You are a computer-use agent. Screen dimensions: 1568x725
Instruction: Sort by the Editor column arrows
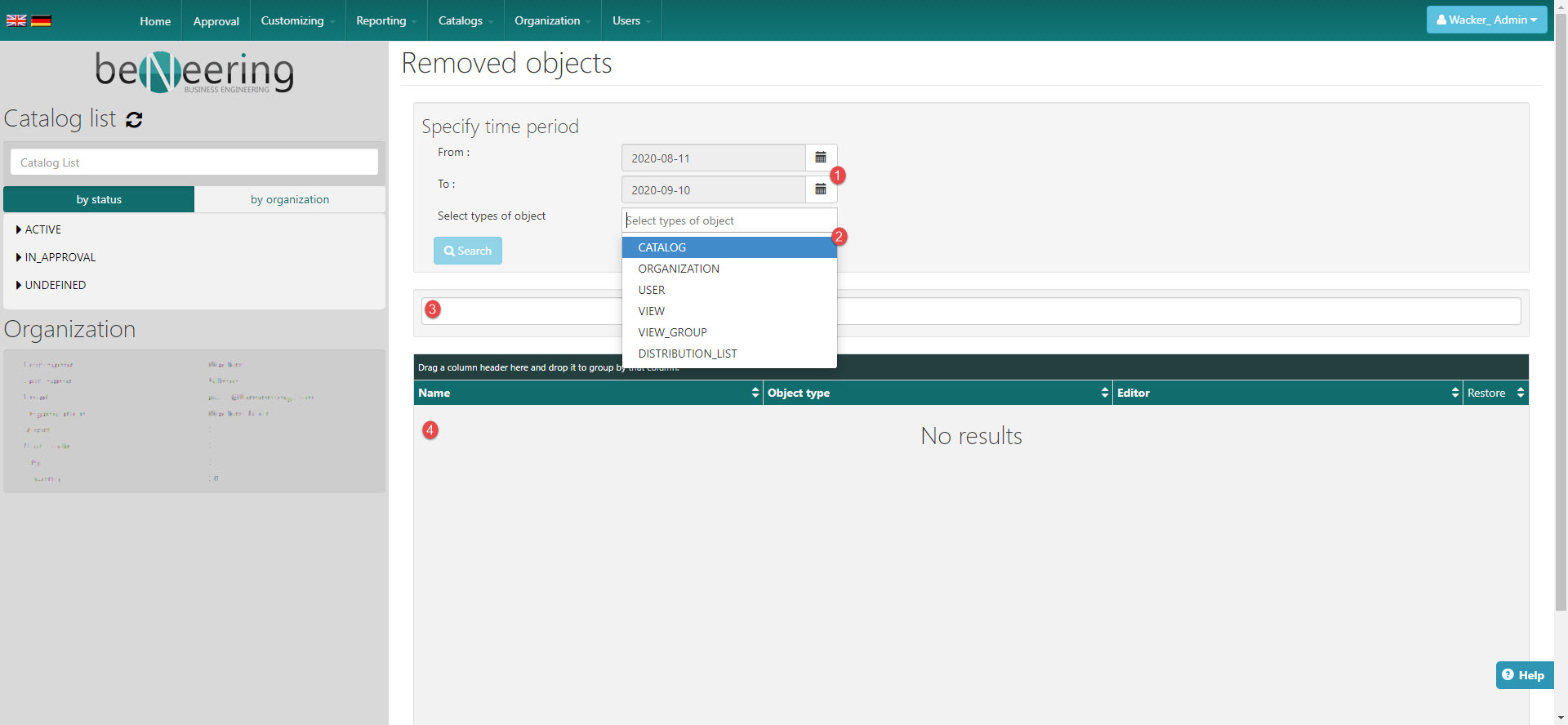(x=1454, y=393)
